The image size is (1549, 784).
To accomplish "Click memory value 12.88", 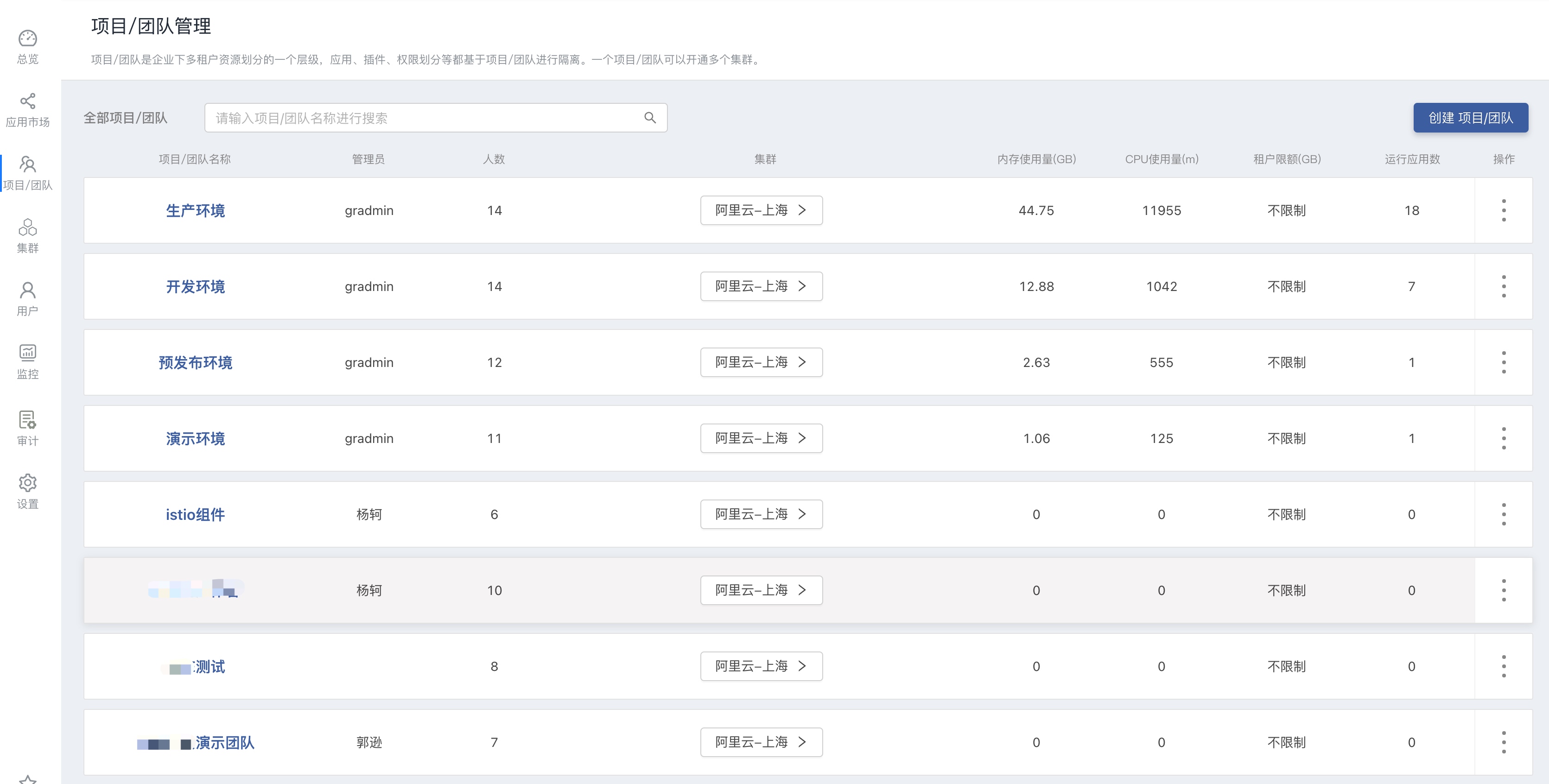I will tap(1037, 286).
